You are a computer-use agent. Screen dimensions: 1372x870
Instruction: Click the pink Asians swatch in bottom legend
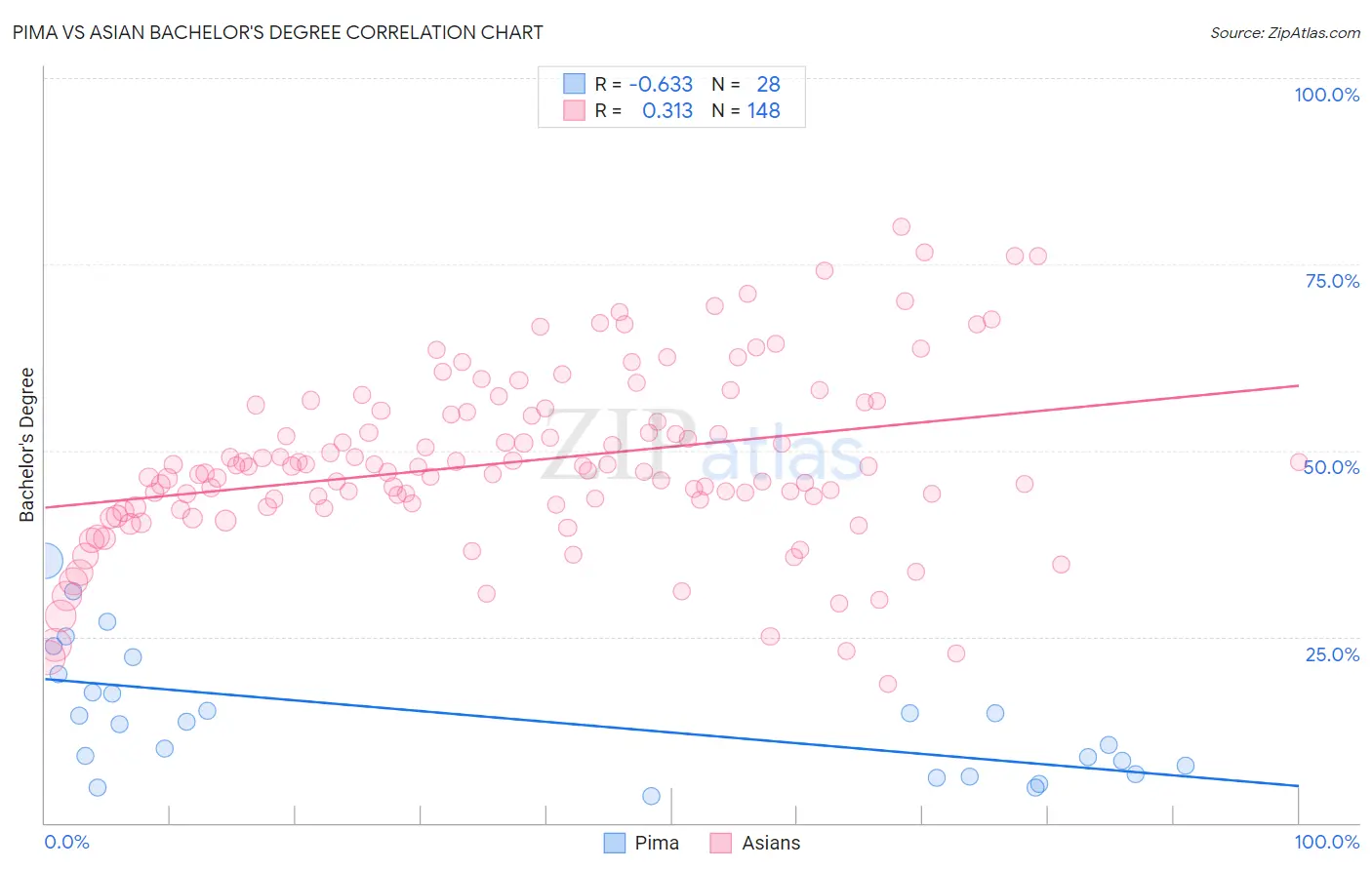(x=720, y=843)
